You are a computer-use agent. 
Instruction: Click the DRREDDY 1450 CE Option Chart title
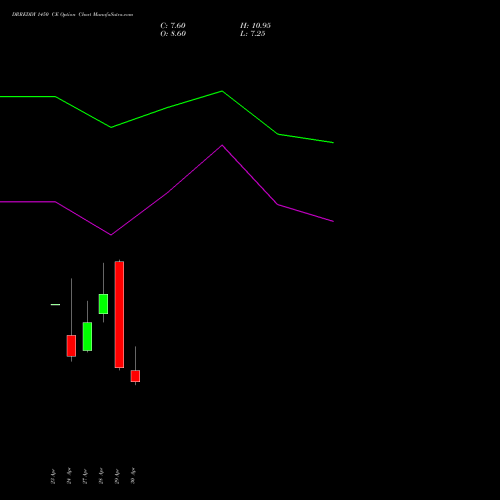[72, 15]
